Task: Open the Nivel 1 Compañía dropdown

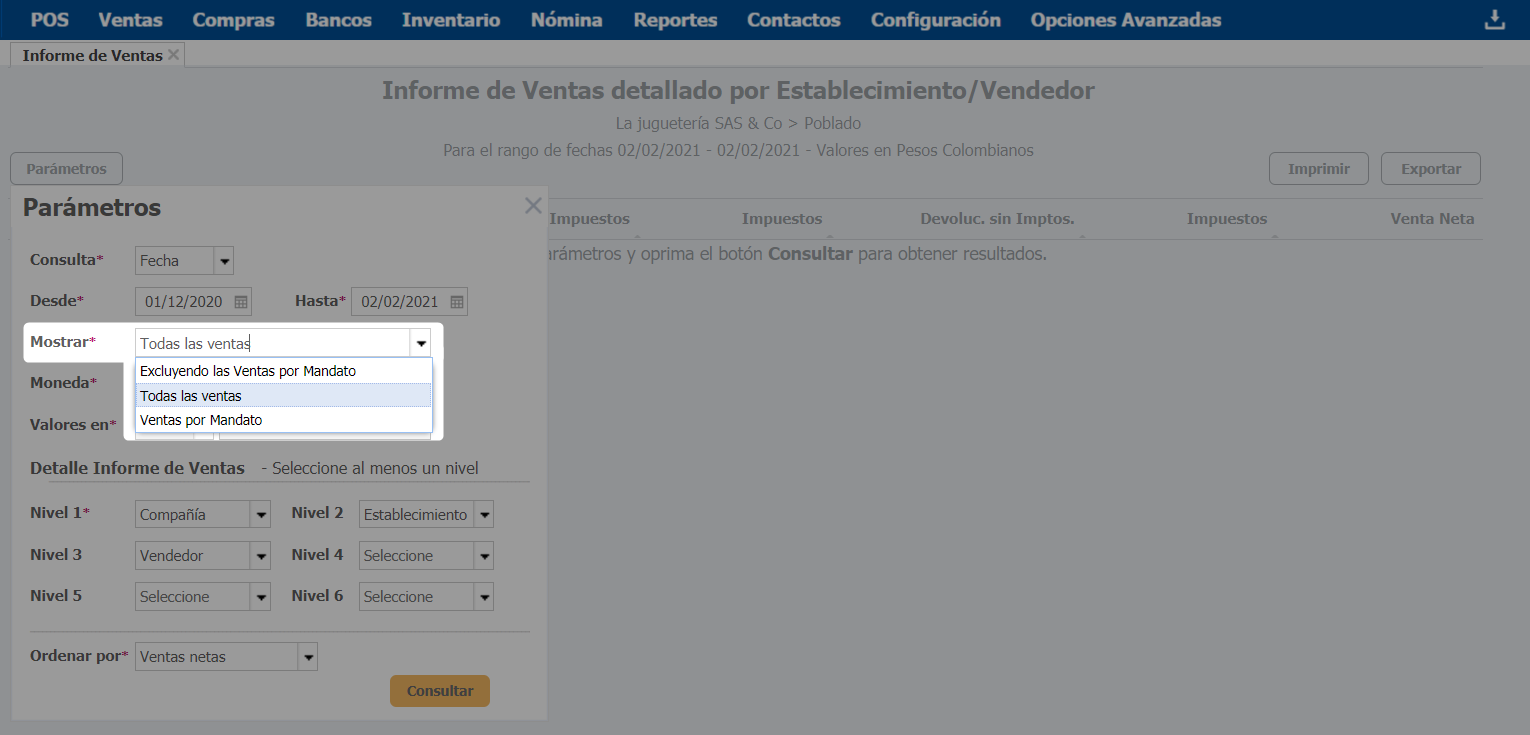Action: pos(261,515)
